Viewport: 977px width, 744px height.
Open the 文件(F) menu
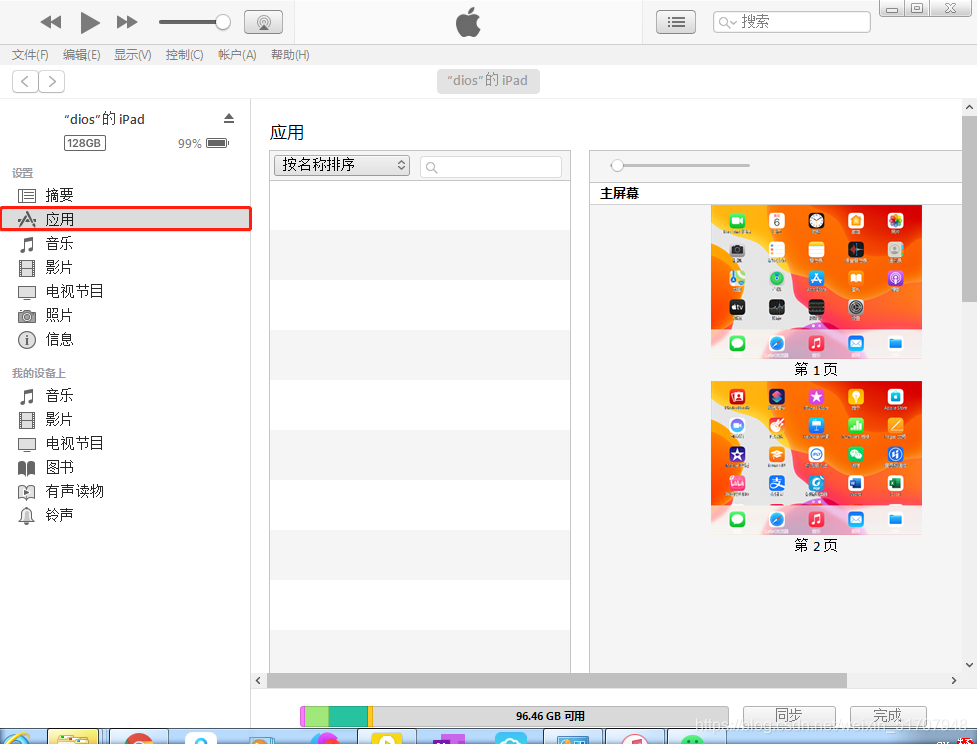point(30,55)
